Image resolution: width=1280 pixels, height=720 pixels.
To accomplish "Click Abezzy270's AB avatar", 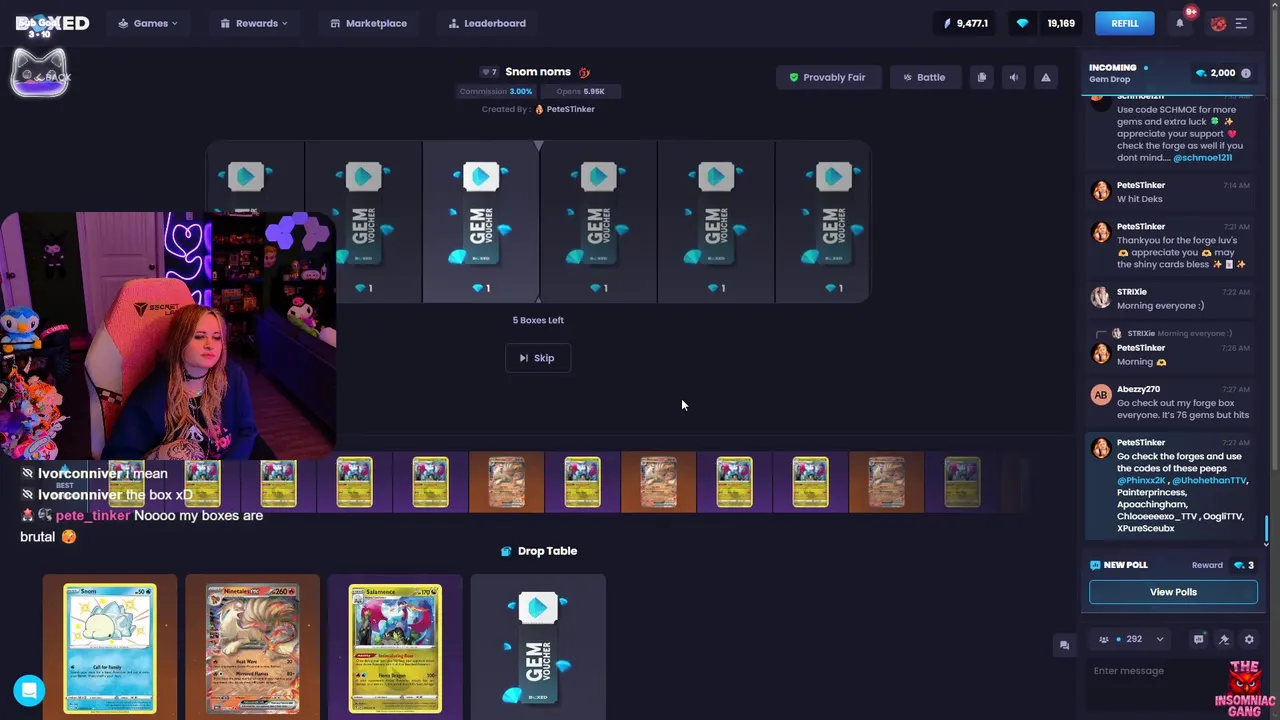I will click(x=1101, y=394).
